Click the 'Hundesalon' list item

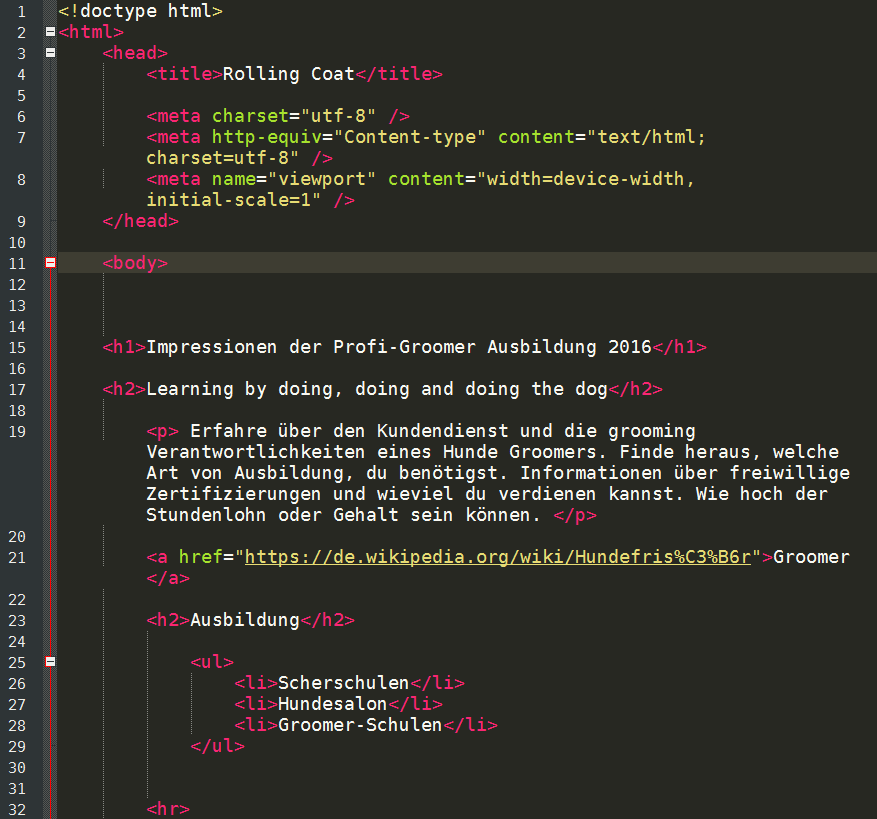332,704
